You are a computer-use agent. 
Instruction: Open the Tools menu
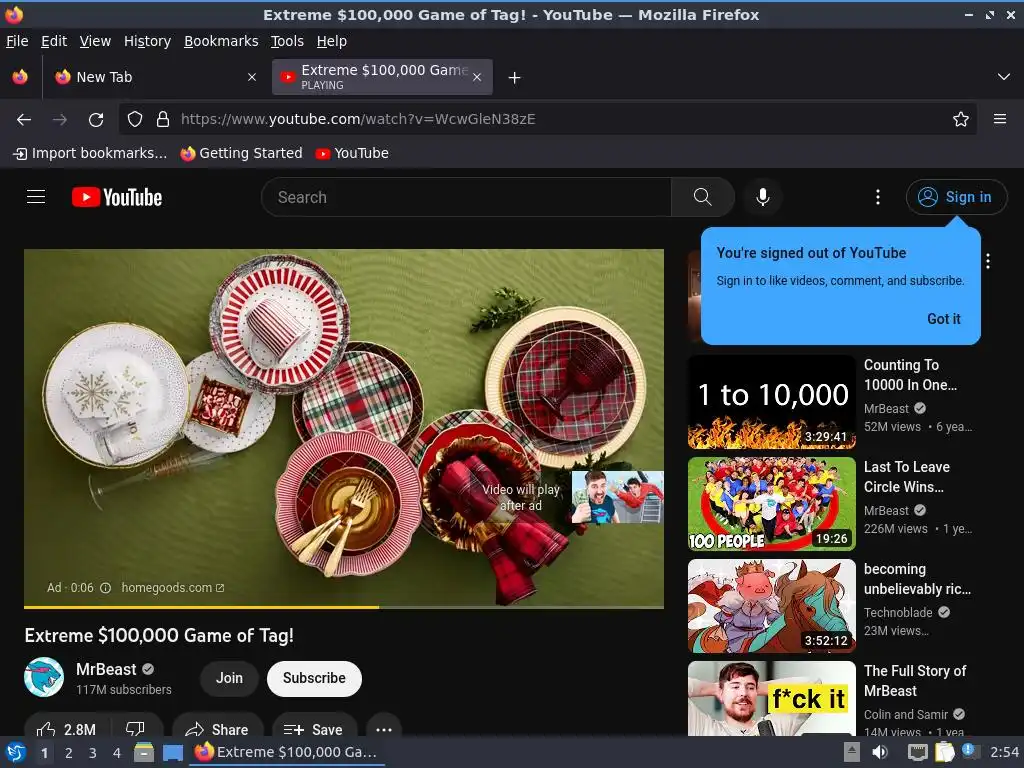287,41
